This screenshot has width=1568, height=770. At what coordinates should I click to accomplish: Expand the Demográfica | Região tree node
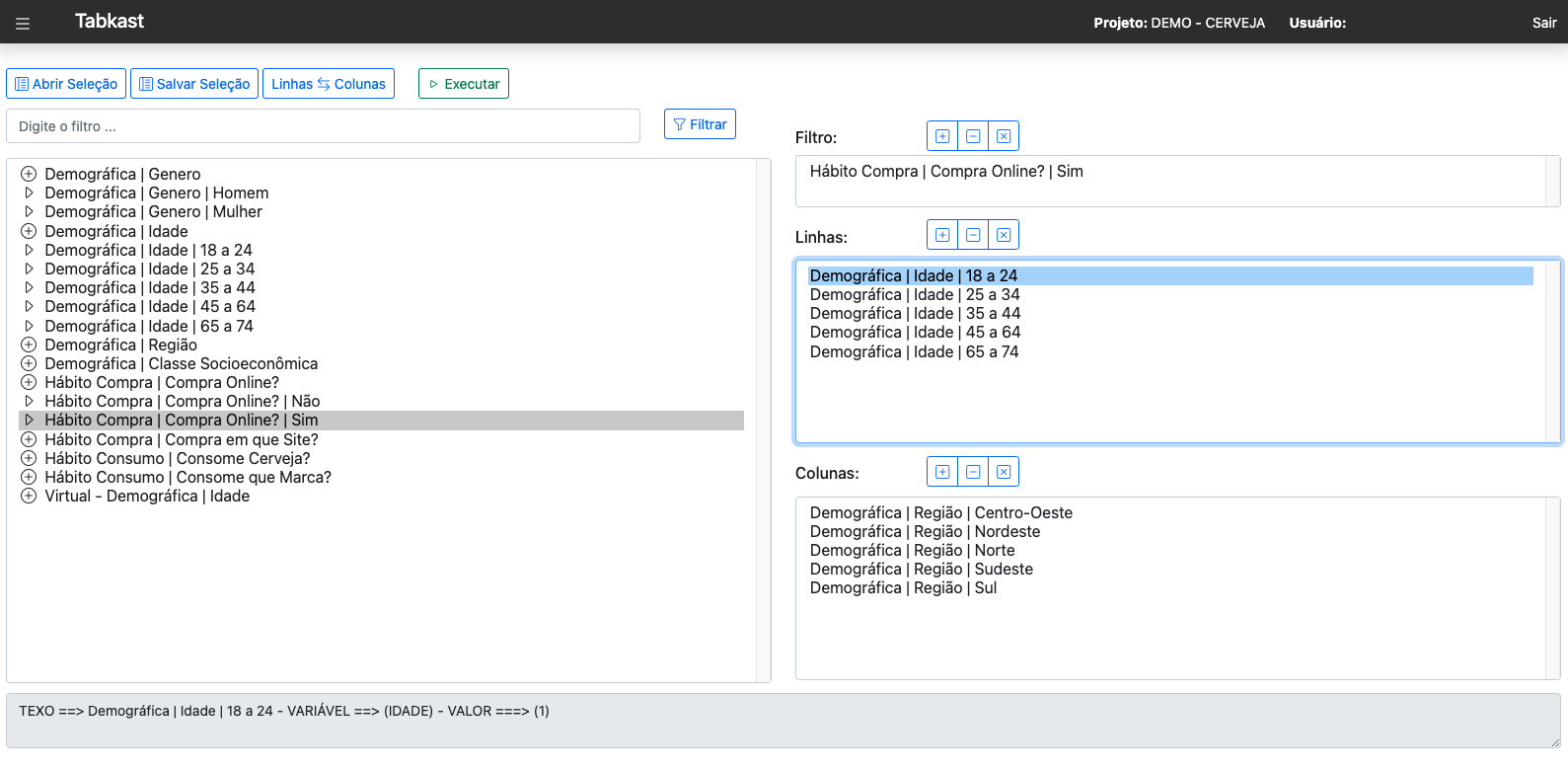click(x=29, y=345)
